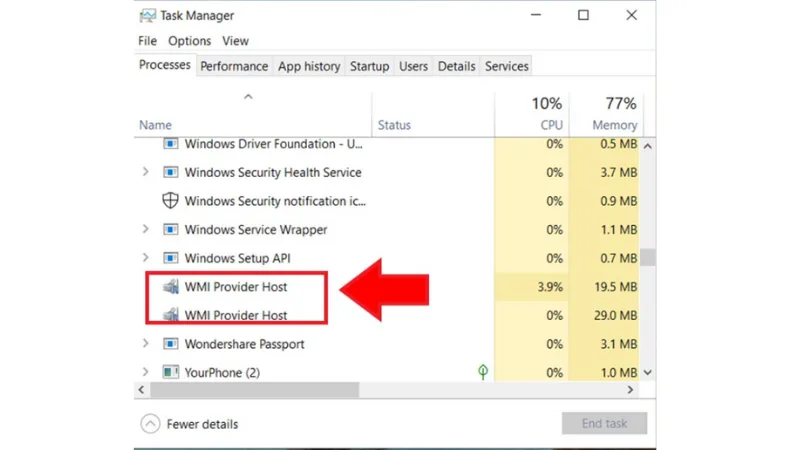Click the Windows Service Wrapper process icon
The image size is (800, 450).
(170, 230)
